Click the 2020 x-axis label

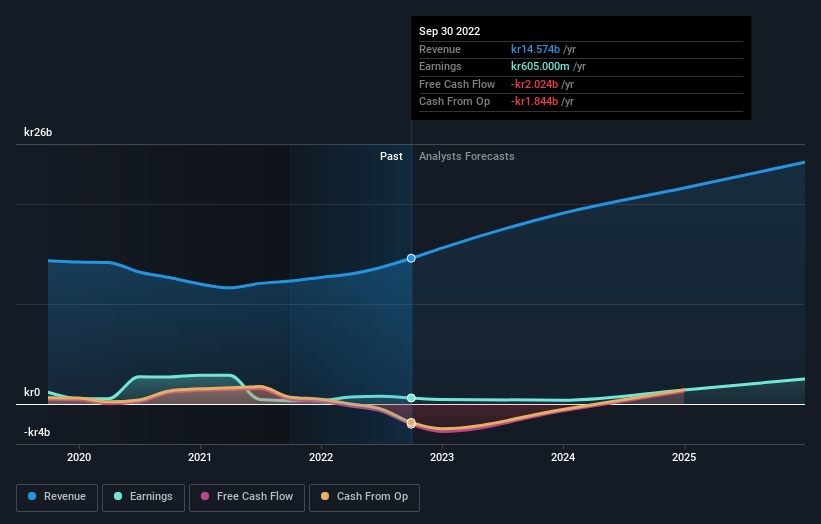click(x=79, y=458)
